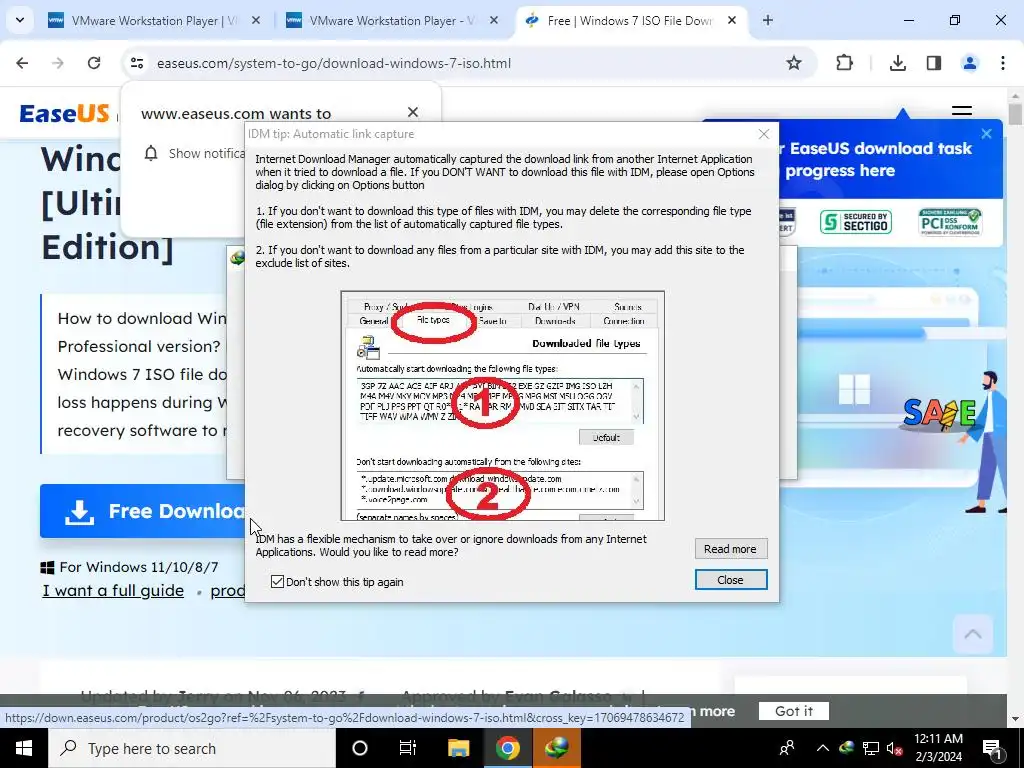
Task: Click the notification bell icon in permission popup
Action: coord(151,153)
